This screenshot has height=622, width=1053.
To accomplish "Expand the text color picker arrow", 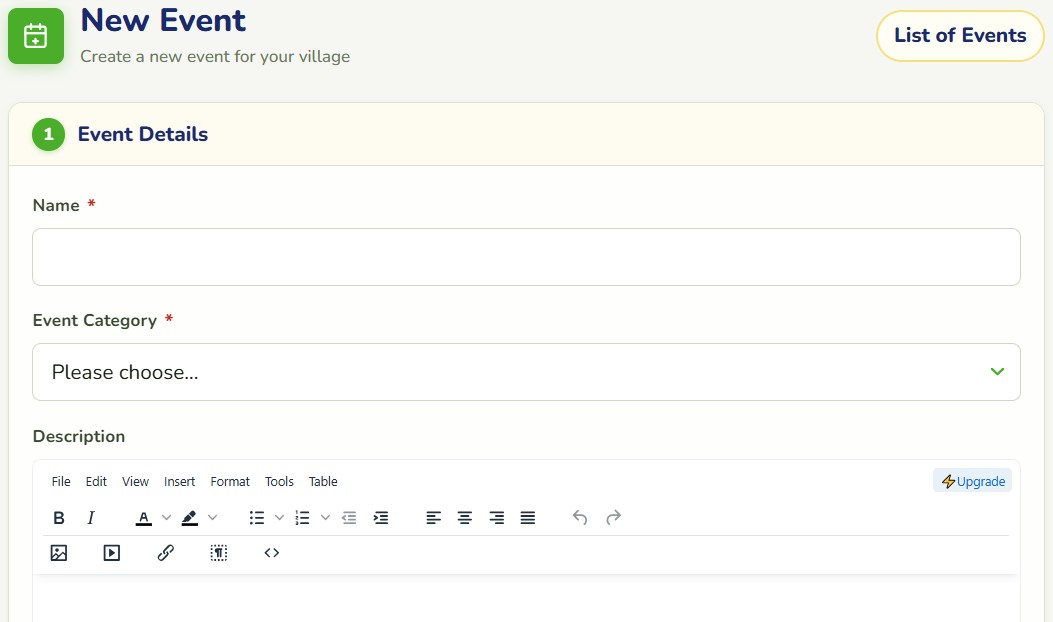I will [166, 518].
